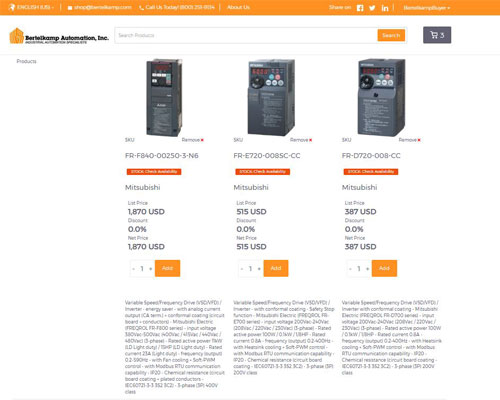500x400 pixels.
Task: Share on LinkedIn icon
Action: tap(385, 8)
